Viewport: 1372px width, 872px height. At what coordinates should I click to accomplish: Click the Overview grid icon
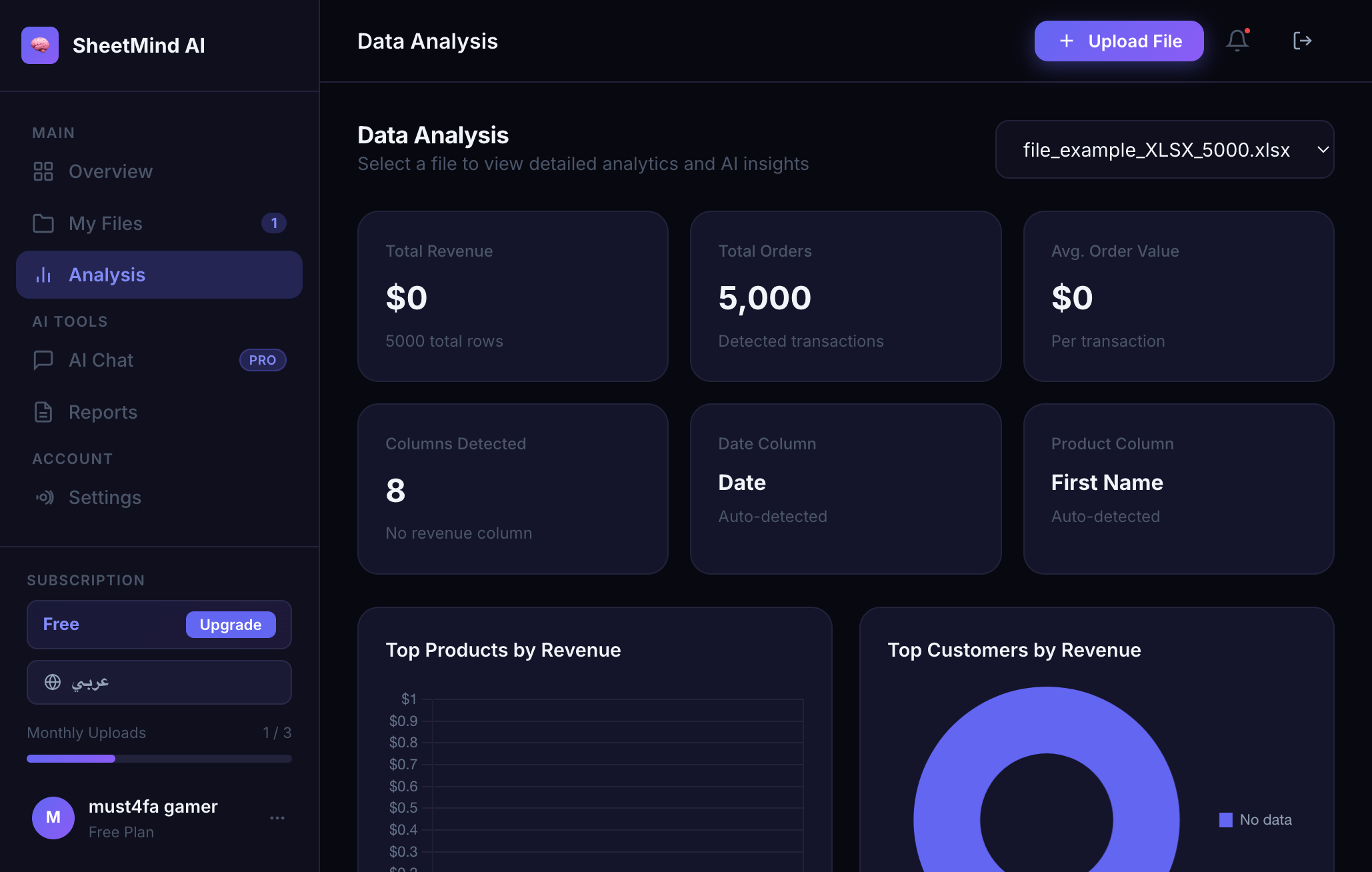pyautogui.click(x=43, y=171)
